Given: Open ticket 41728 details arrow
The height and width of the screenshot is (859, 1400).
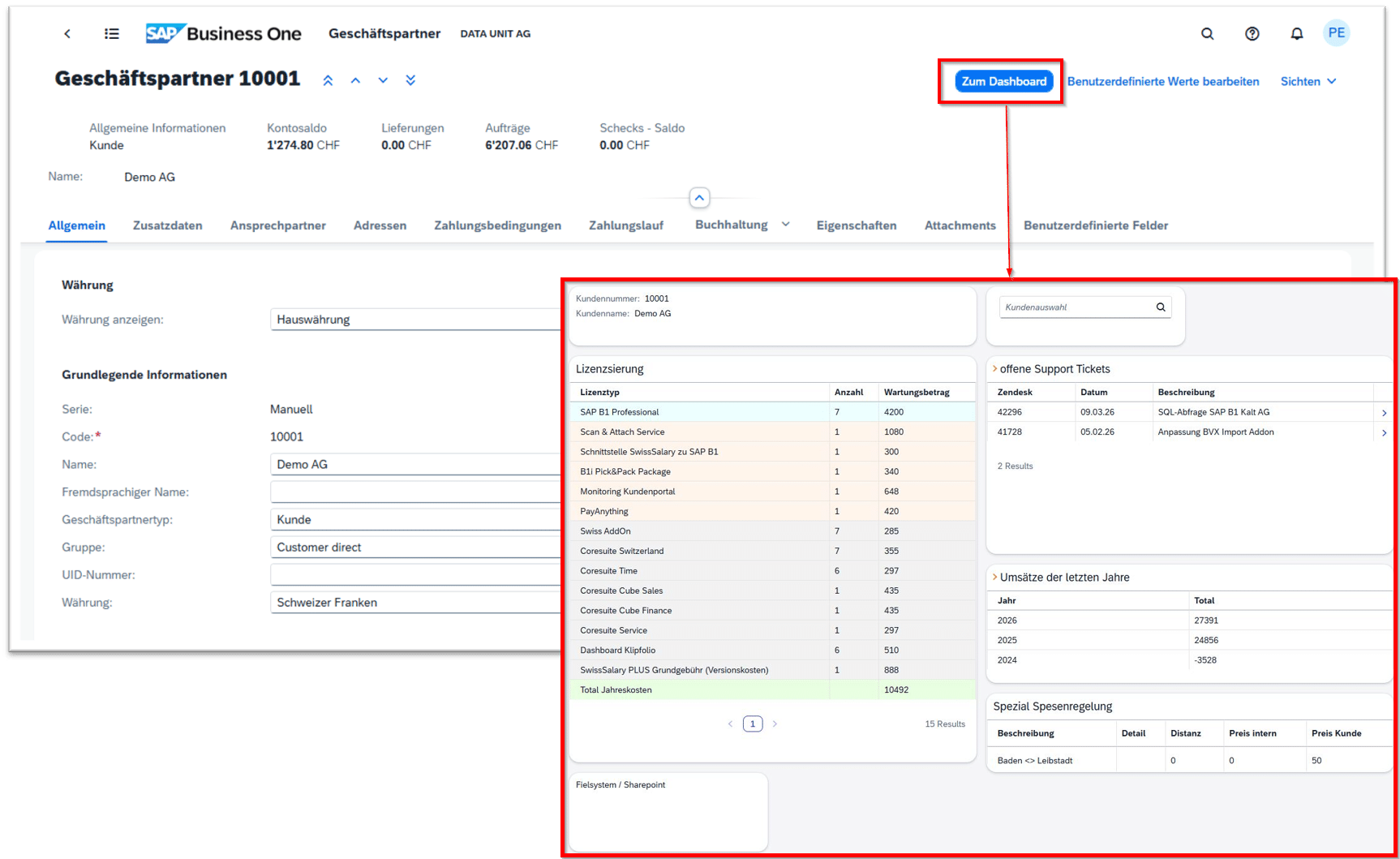Looking at the screenshot, I should click(1384, 433).
